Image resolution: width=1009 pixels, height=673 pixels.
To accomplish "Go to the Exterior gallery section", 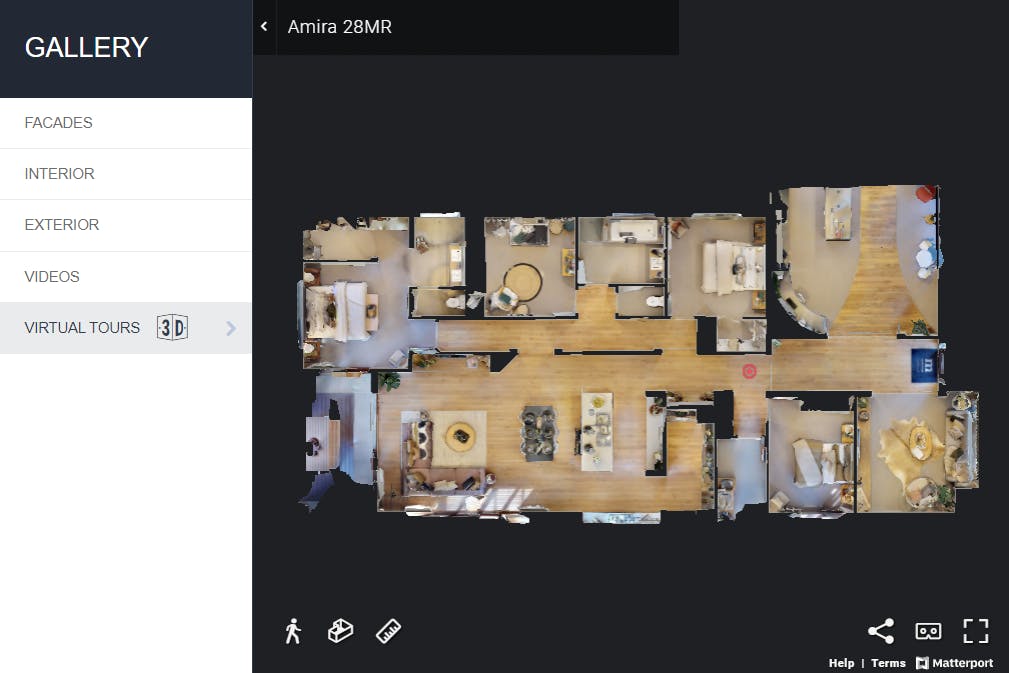I will point(61,225).
